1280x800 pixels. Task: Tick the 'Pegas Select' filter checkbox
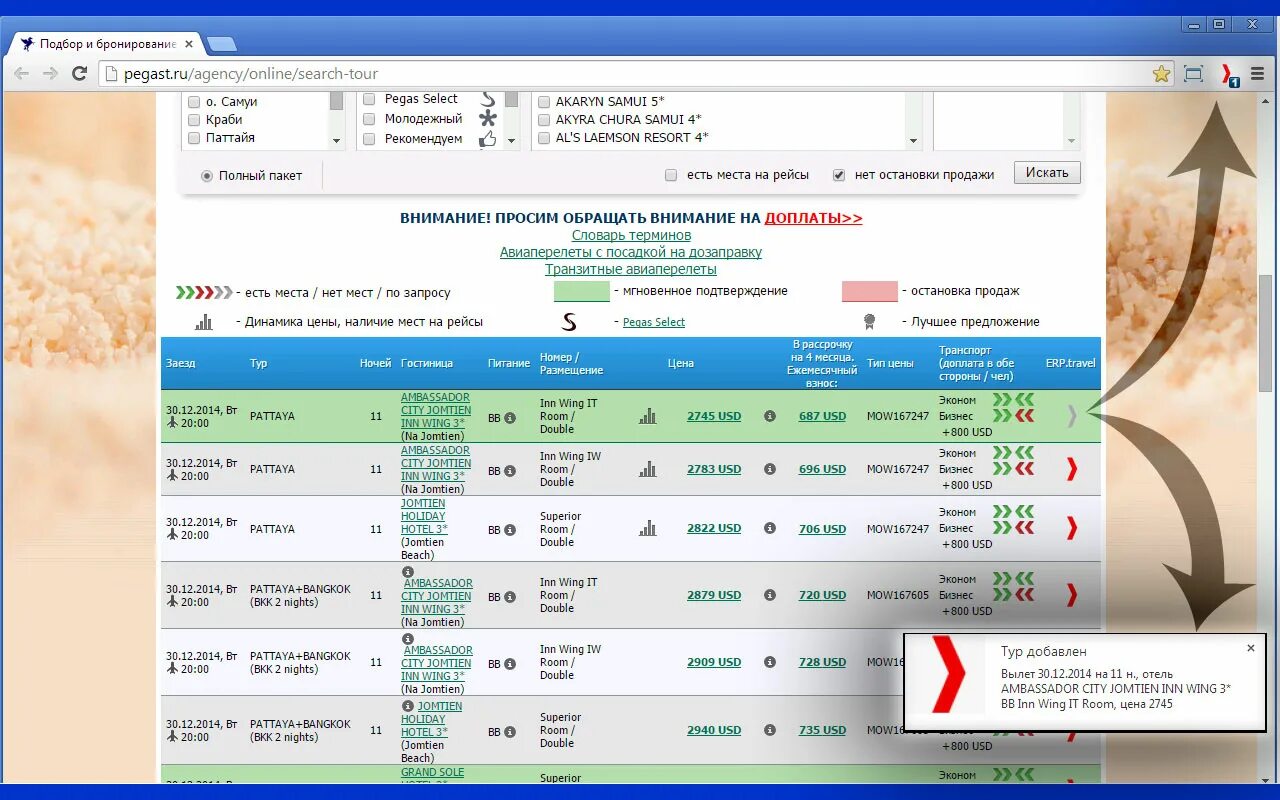tap(369, 99)
